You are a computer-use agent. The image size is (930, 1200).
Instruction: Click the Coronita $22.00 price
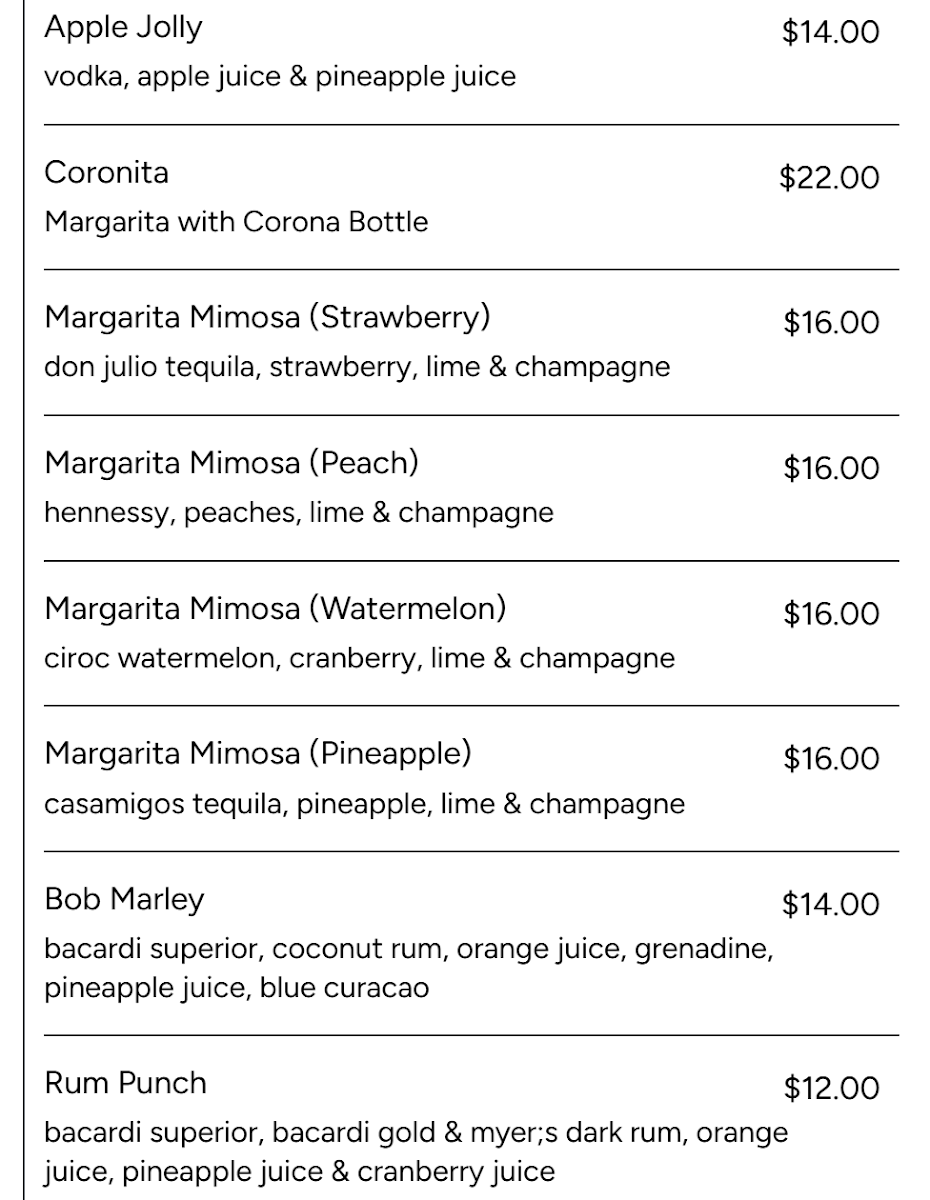tap(830, 178)
